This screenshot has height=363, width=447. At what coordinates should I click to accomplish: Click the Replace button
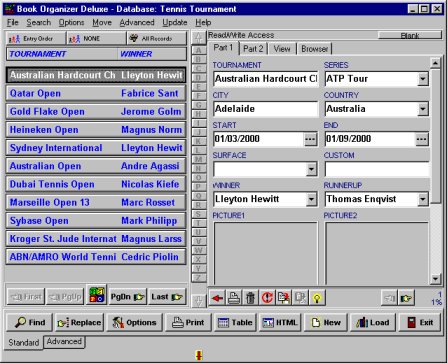coord(79,322)
